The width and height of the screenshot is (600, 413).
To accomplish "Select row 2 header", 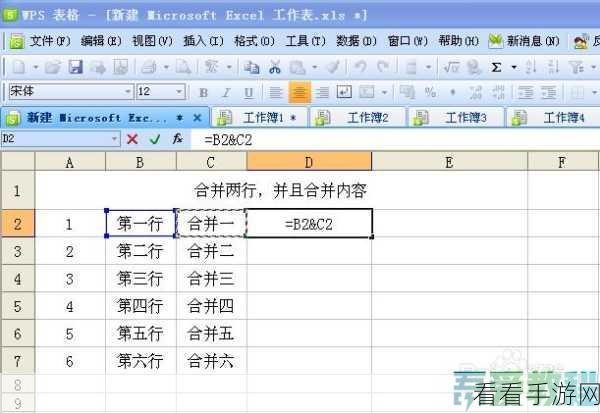I will pos(17,224).
